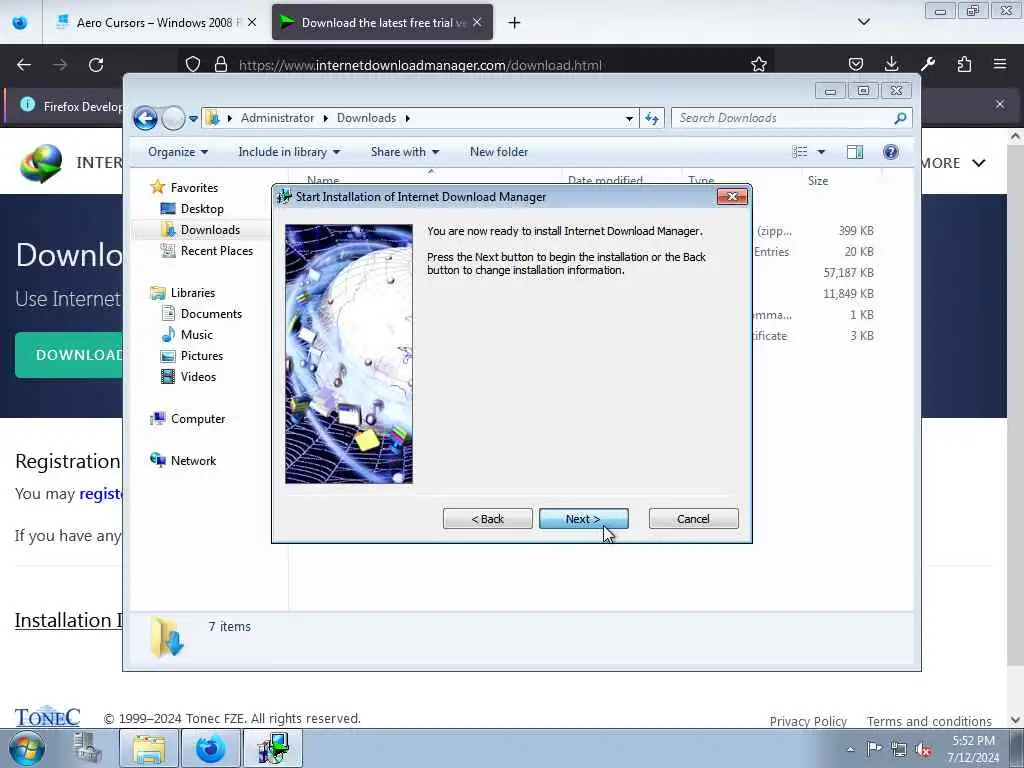Reload the current Firefox page
This screenshot has height=768, width=1024.
pyautogui.click(x=96, y=65)
